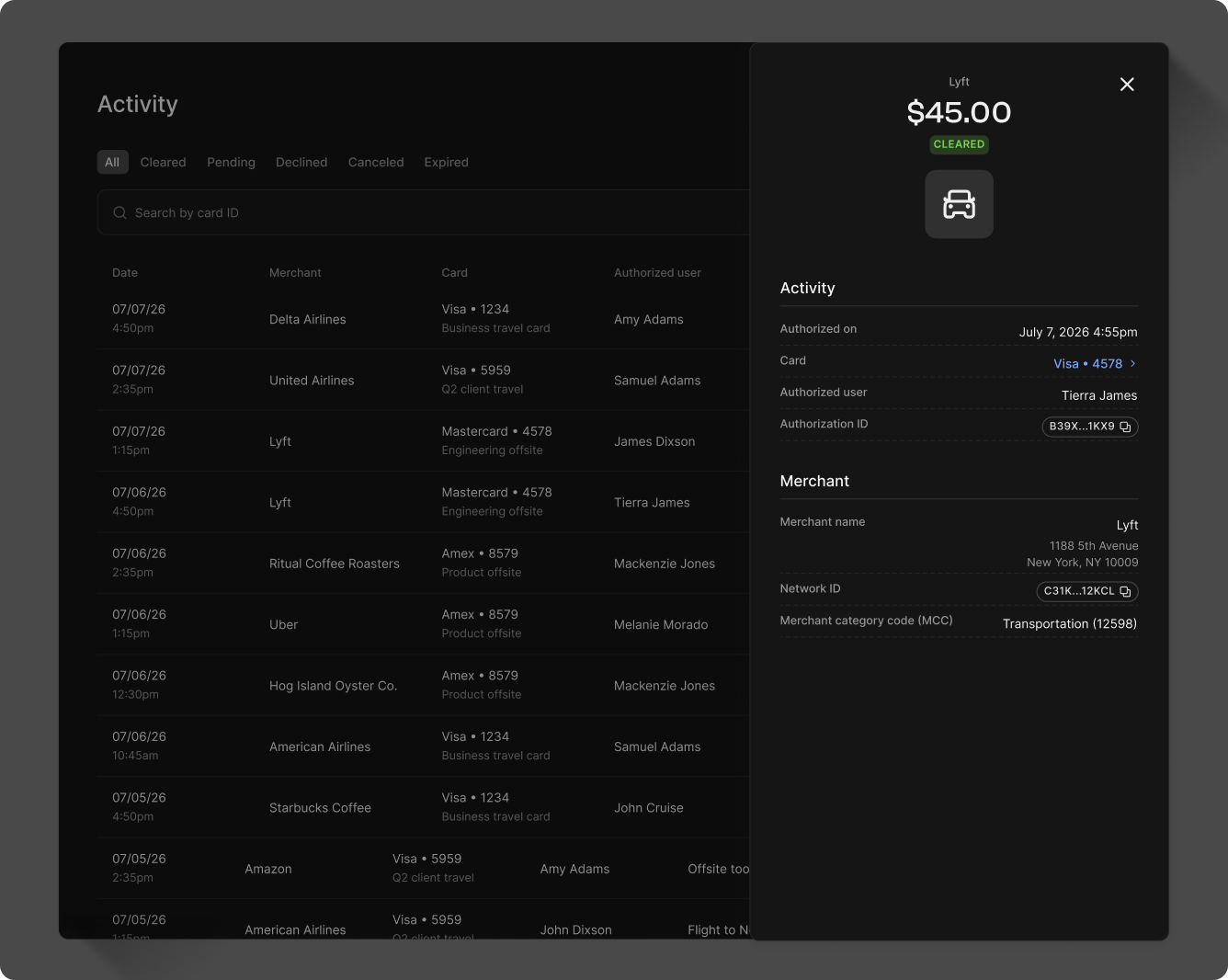Click the car icon tile in detail panel
Screen dimensions: 1228x980
click(x=959, y=204)
